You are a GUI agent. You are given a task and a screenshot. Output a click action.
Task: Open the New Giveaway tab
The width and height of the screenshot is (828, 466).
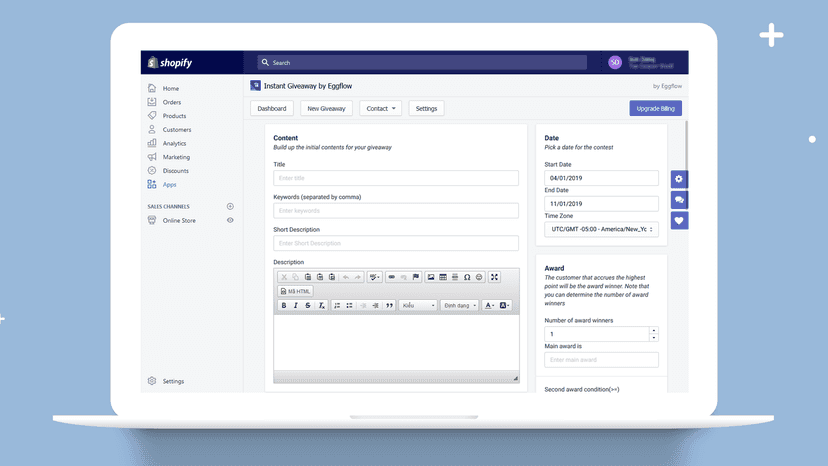[x=326, y=108]
